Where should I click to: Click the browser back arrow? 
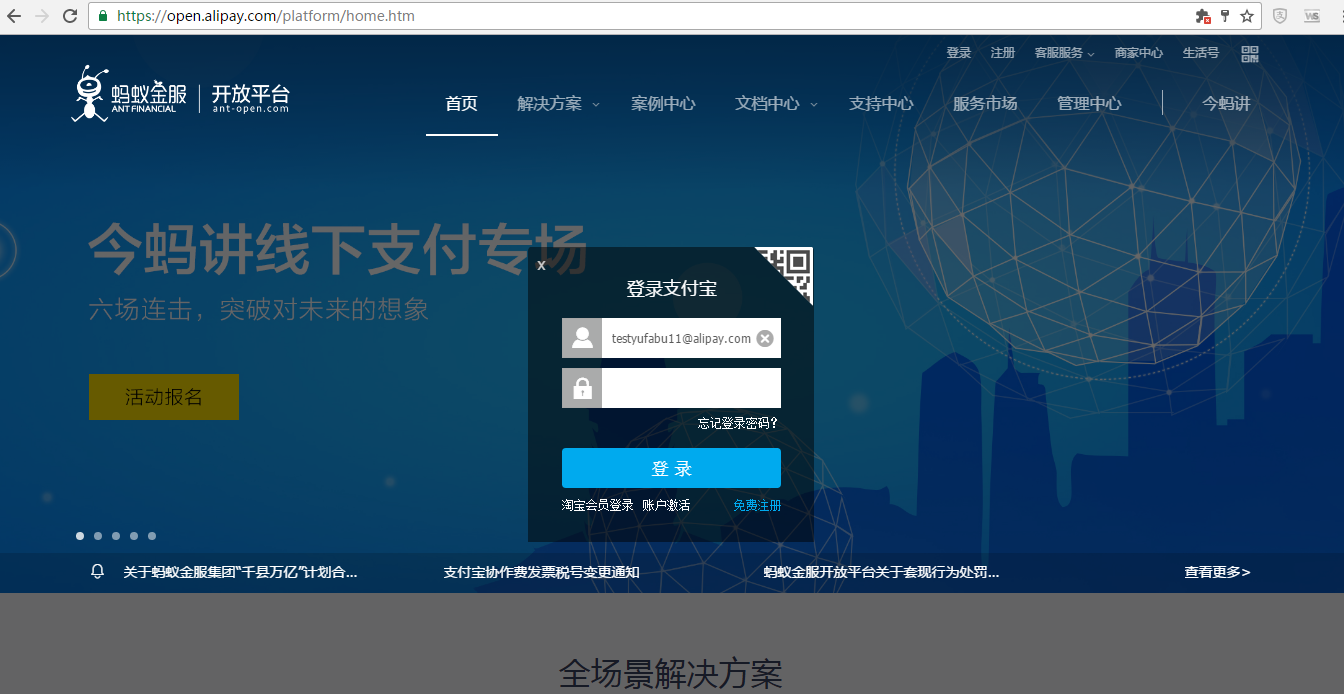pos(14,16)
